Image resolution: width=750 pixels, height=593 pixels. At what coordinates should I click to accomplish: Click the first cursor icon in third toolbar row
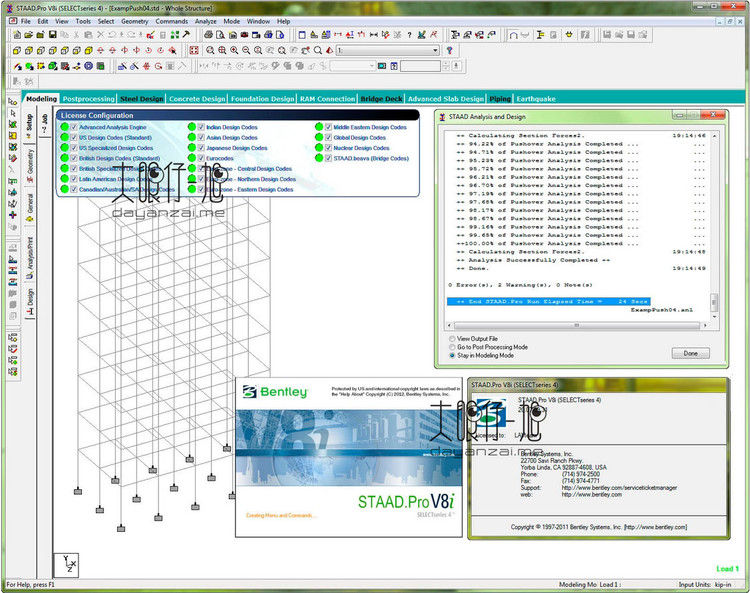pyautogui.click(x=17, y=66)
